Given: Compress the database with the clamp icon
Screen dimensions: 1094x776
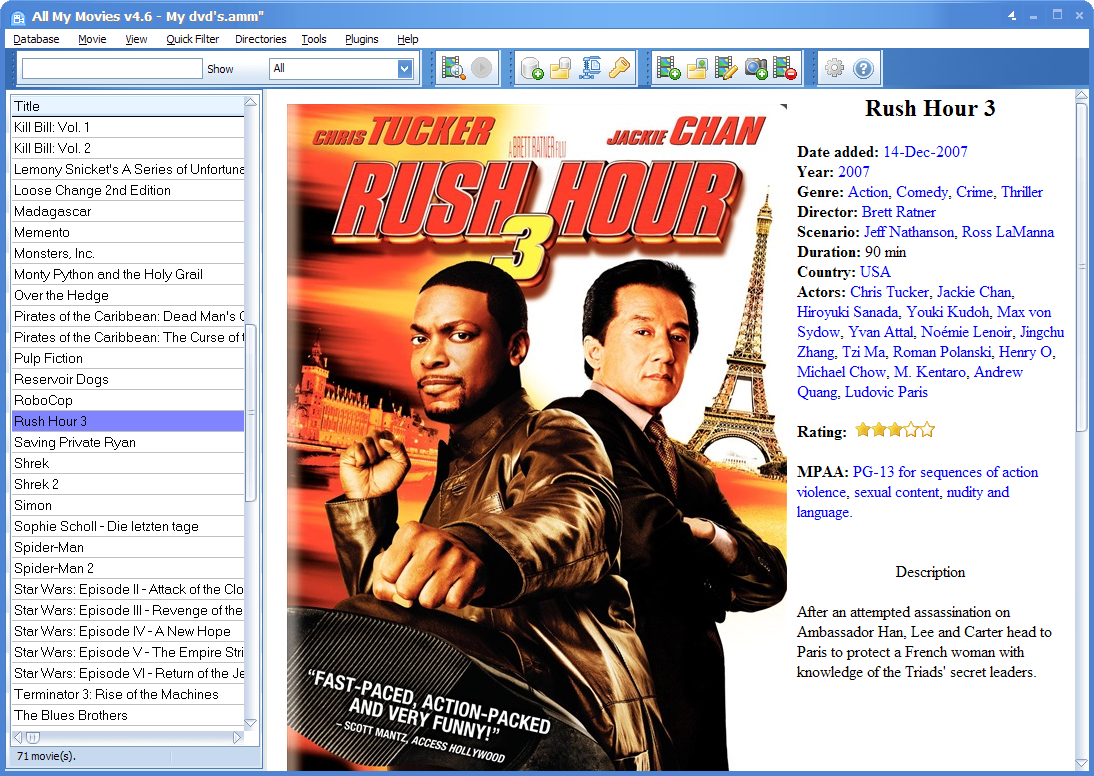Looking at the screenshot, I should click(590, 68).
